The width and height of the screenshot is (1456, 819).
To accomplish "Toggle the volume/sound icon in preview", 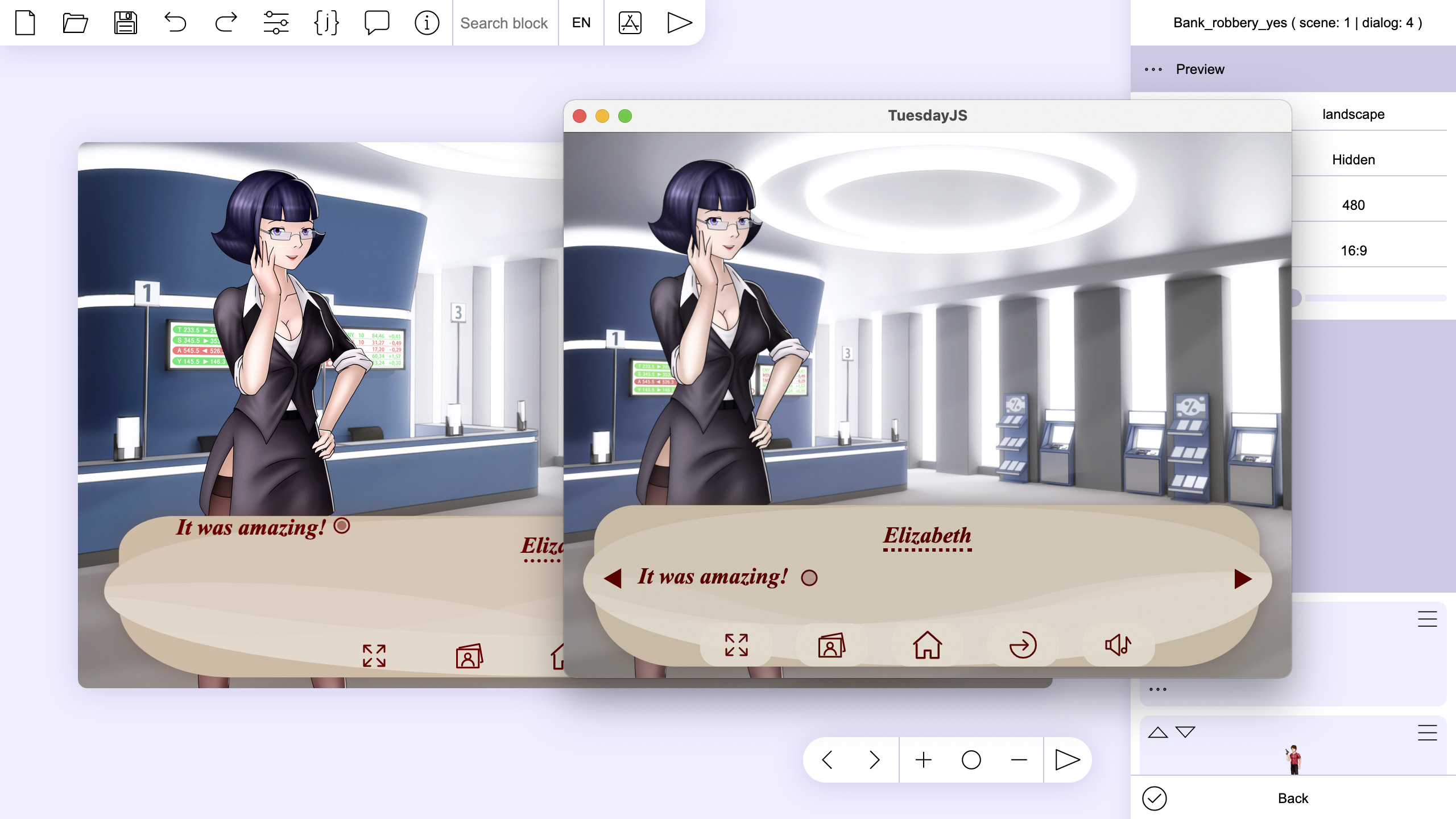I will pos(1118,644).
